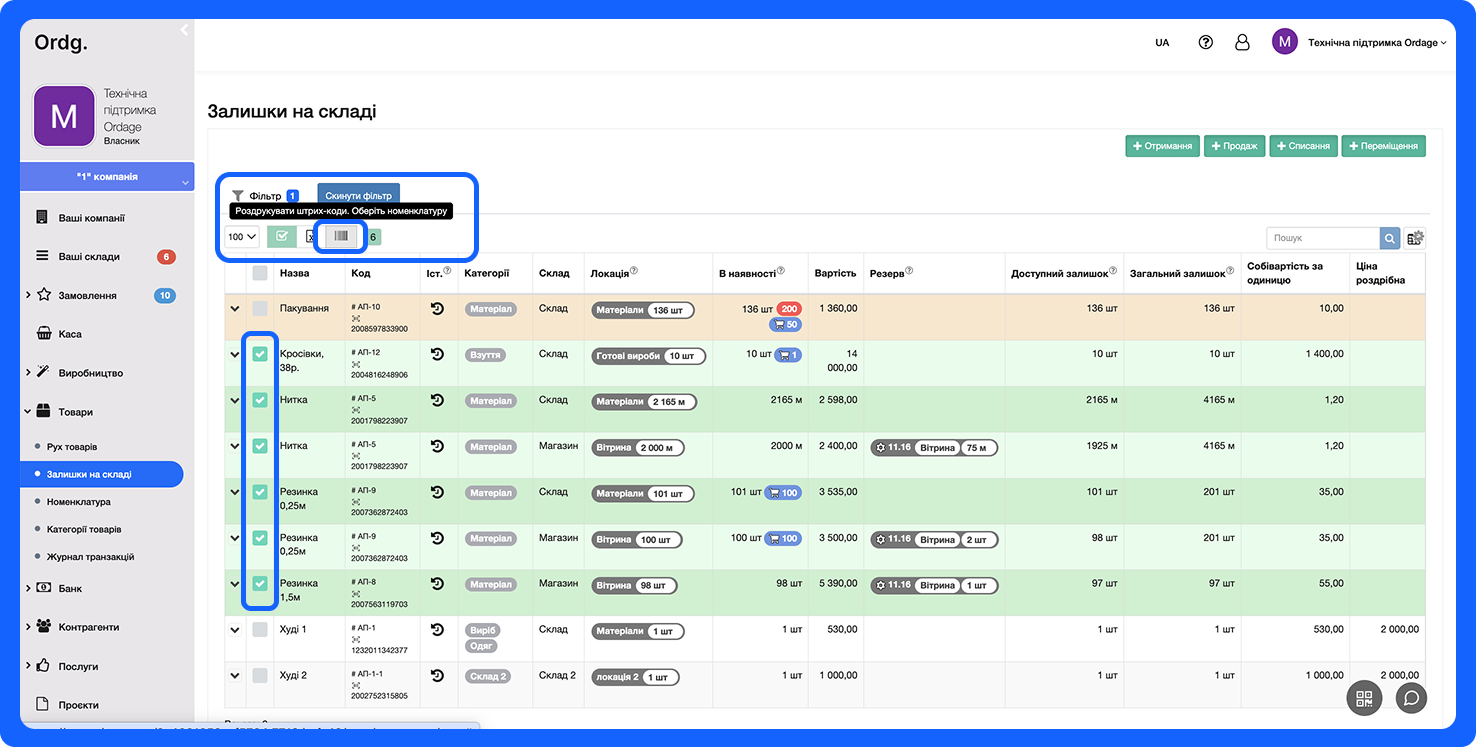Click the user profile icon in header

1242,43
